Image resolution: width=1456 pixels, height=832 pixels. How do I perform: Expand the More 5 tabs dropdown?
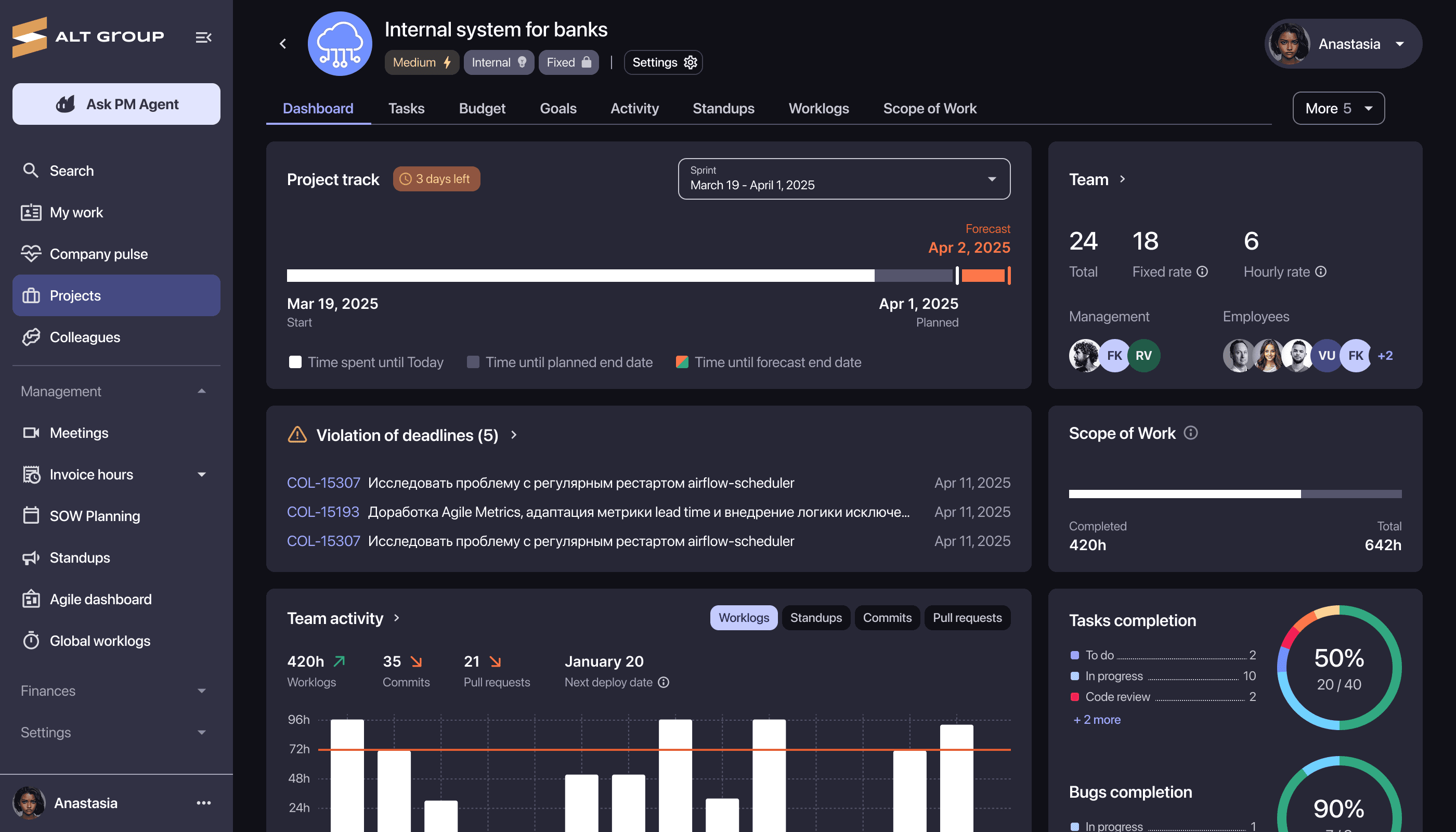click(1338, 108)
